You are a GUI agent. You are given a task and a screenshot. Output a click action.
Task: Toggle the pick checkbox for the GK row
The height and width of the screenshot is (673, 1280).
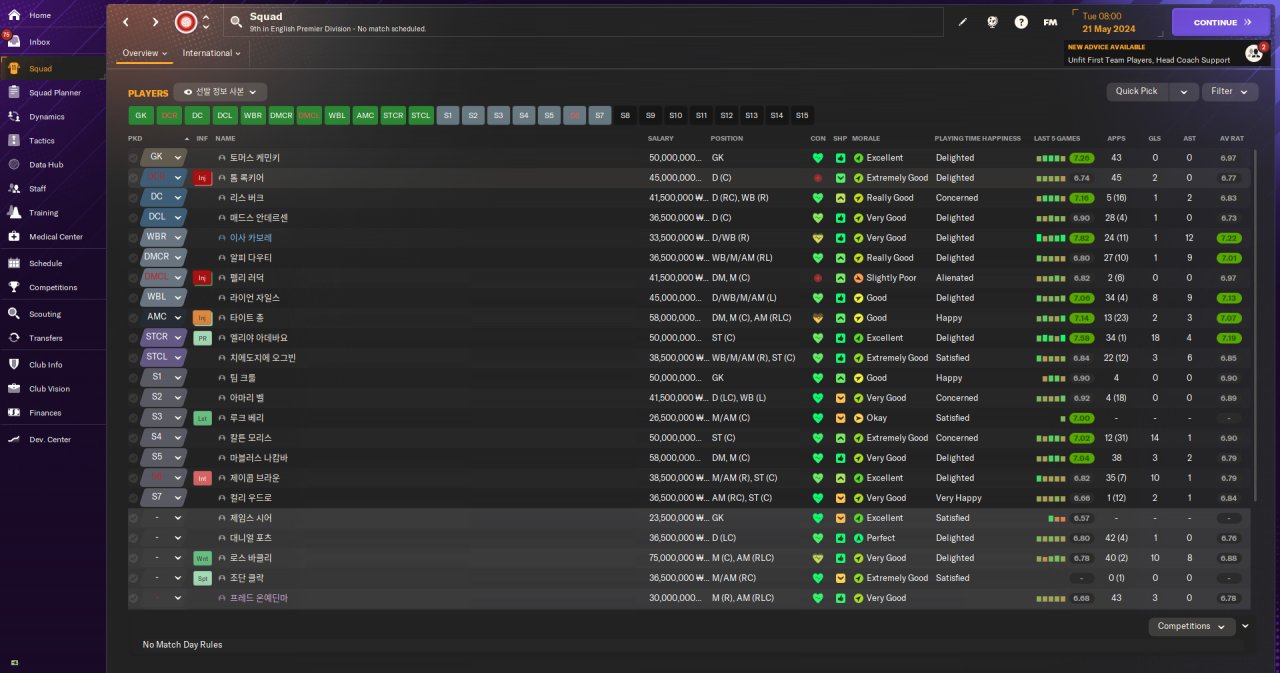click(134, 158)
